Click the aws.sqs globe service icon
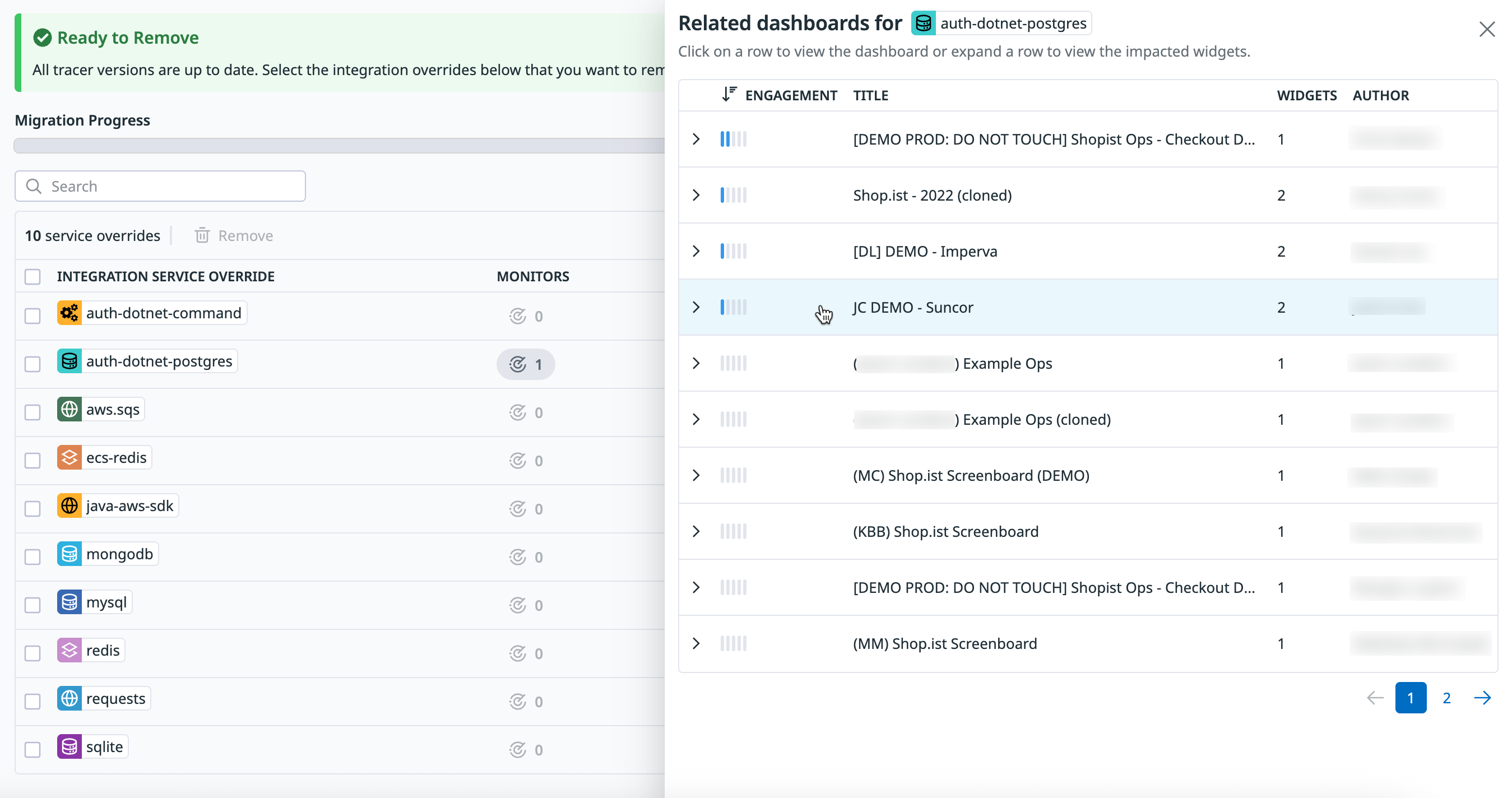Screen dimensions: 1512x798 click(69, 409)
